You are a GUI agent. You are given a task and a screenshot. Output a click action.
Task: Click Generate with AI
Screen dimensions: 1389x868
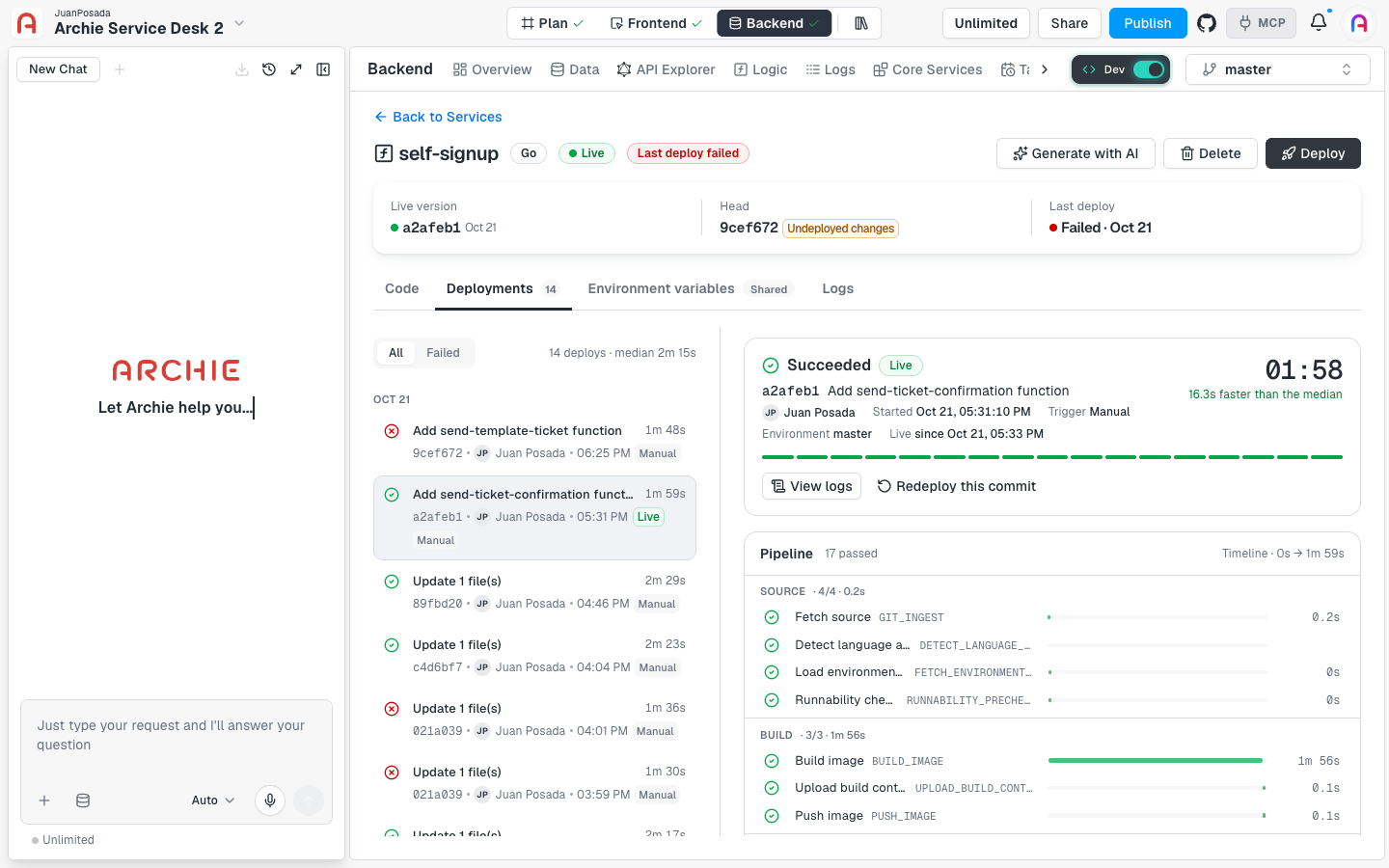1076,153
